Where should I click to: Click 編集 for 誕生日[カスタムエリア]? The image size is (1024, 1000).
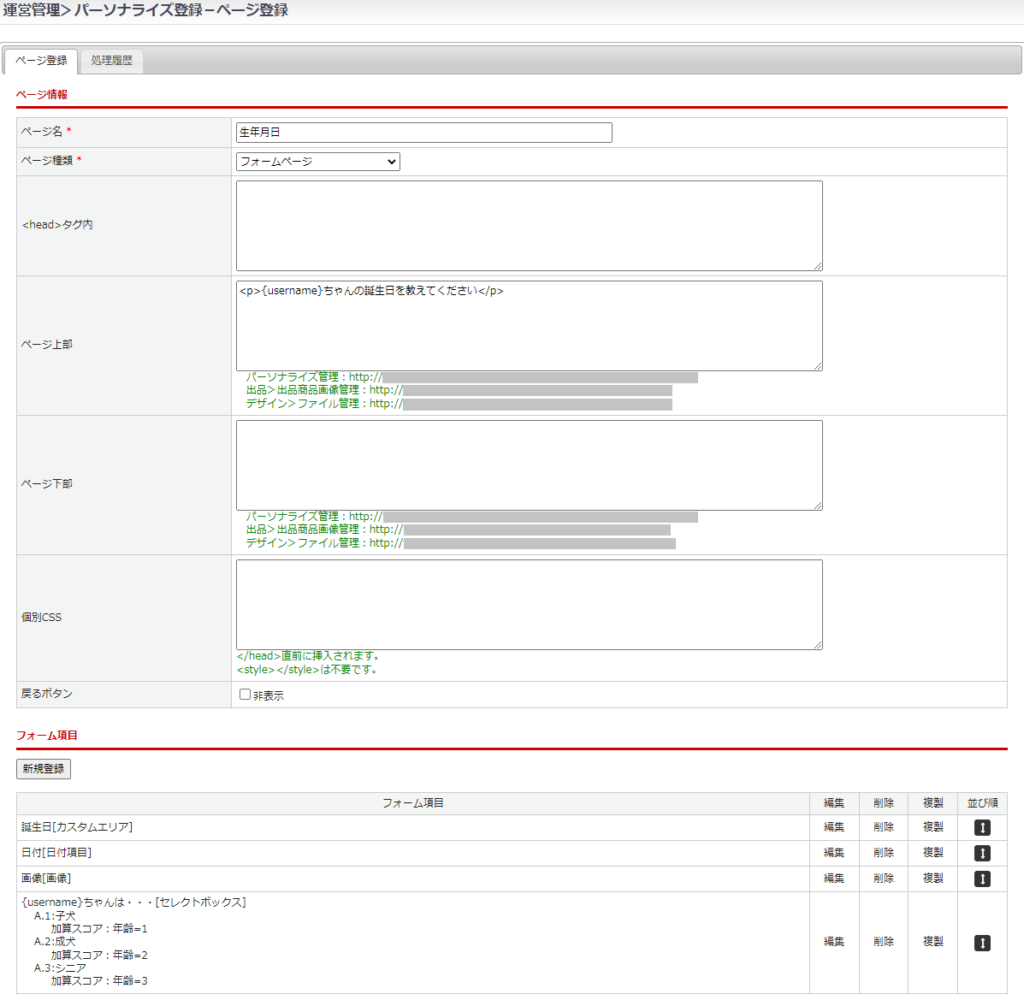tap(834, 827)
